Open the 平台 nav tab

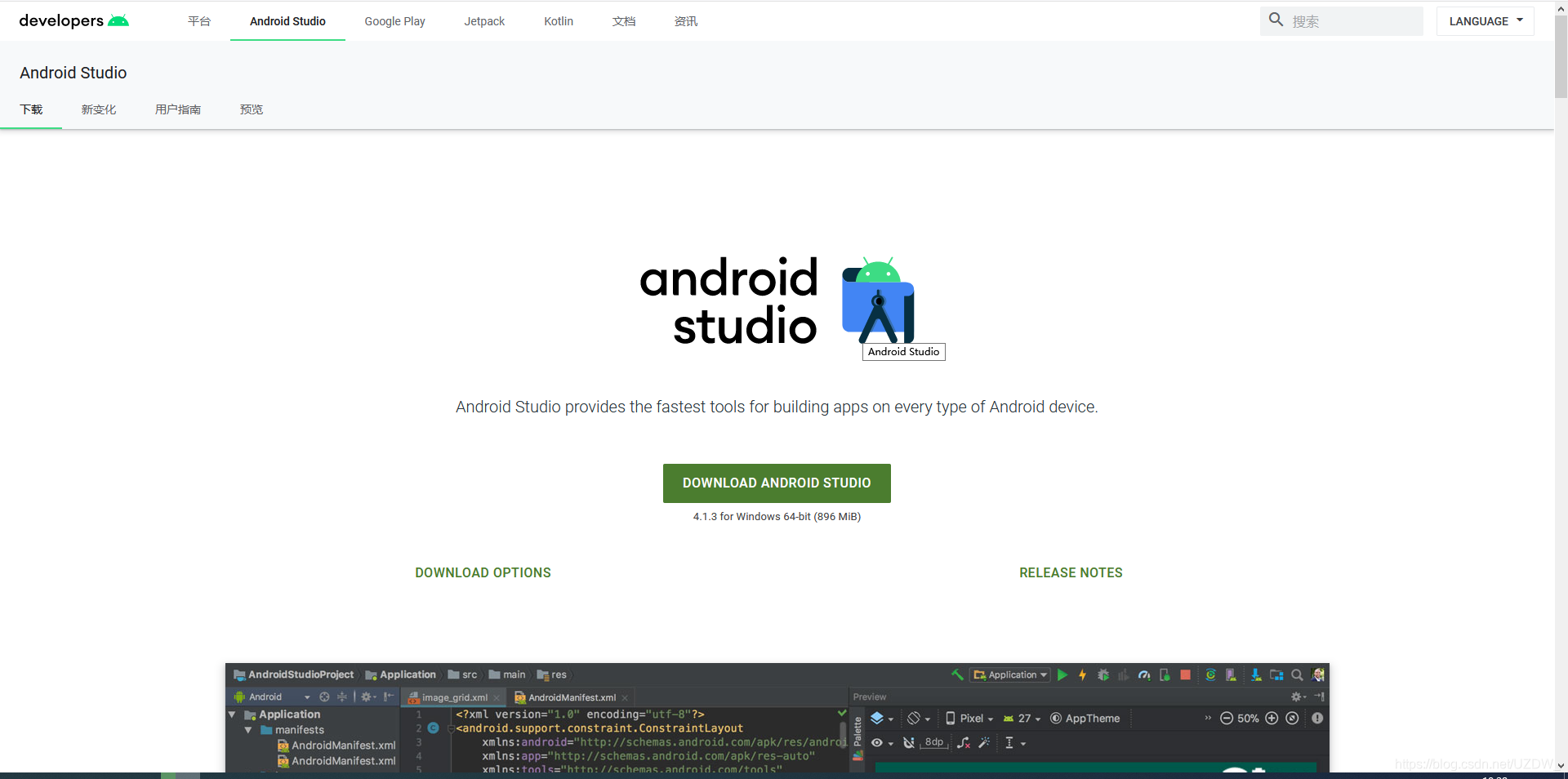click(199, 21)
